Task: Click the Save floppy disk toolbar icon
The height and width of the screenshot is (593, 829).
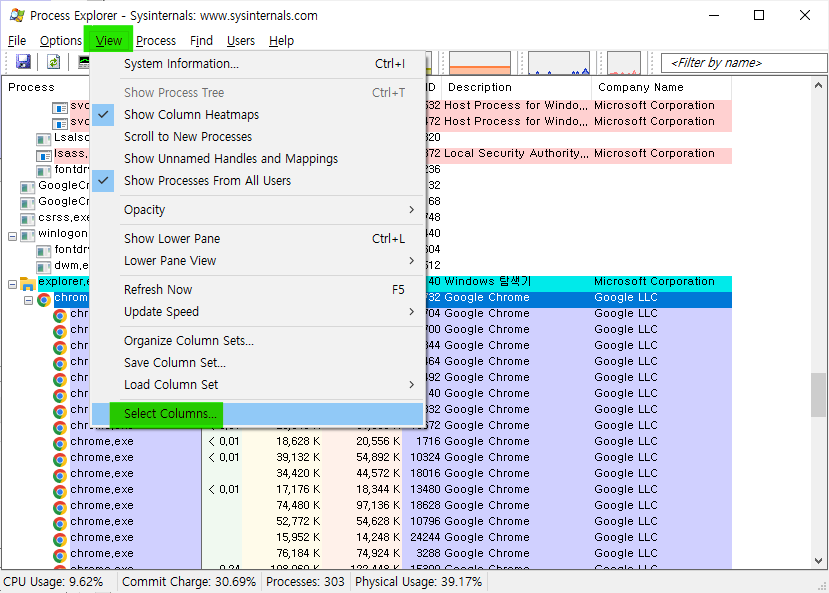Action: 23,62
